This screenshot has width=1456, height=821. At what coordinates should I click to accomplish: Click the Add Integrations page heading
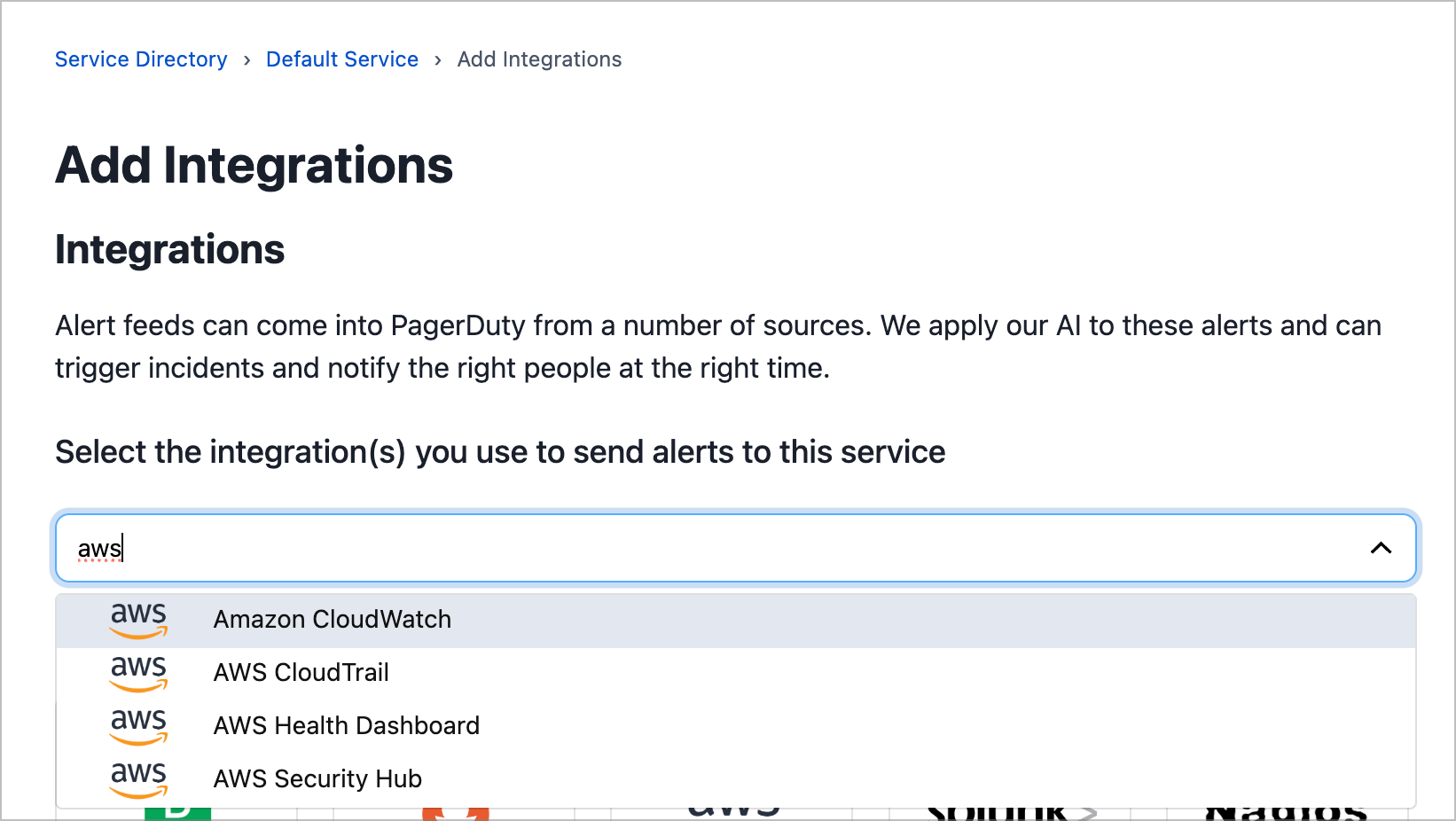pos(254,166)
